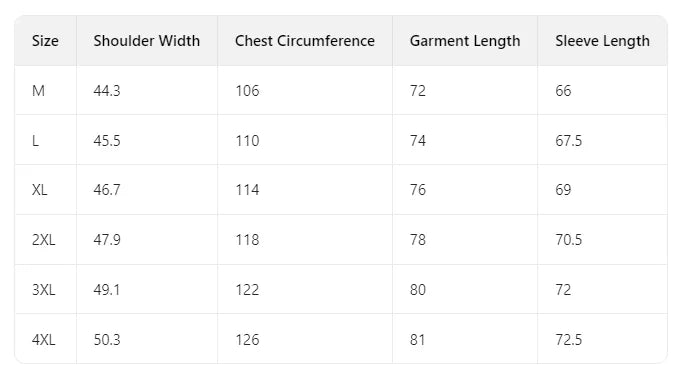Click the Chest Circumference header
This screenshot has height=374, width=677.
305,41
